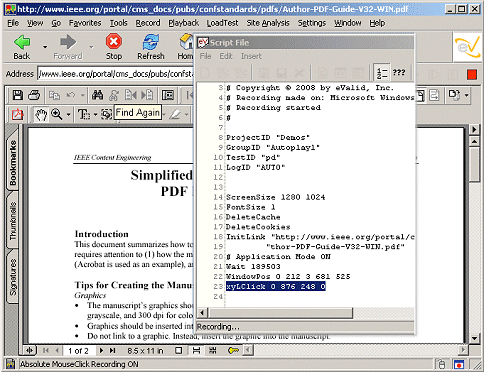The height and width of the screenshot is (372, 484).
Task: Open the Forward button history dropdown
Action: (91, 47)
